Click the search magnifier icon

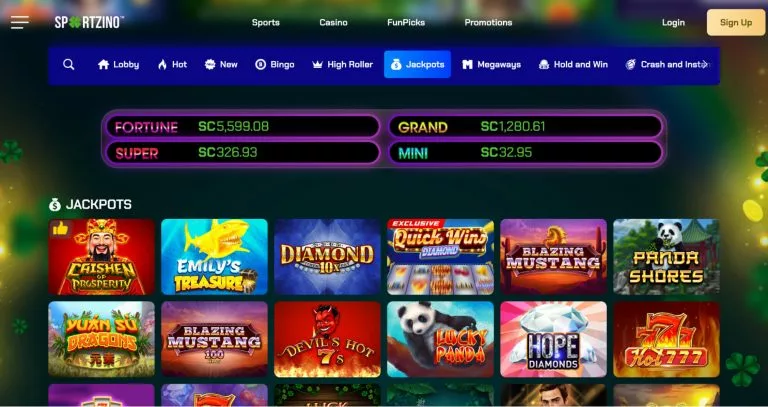pos(69,65)
